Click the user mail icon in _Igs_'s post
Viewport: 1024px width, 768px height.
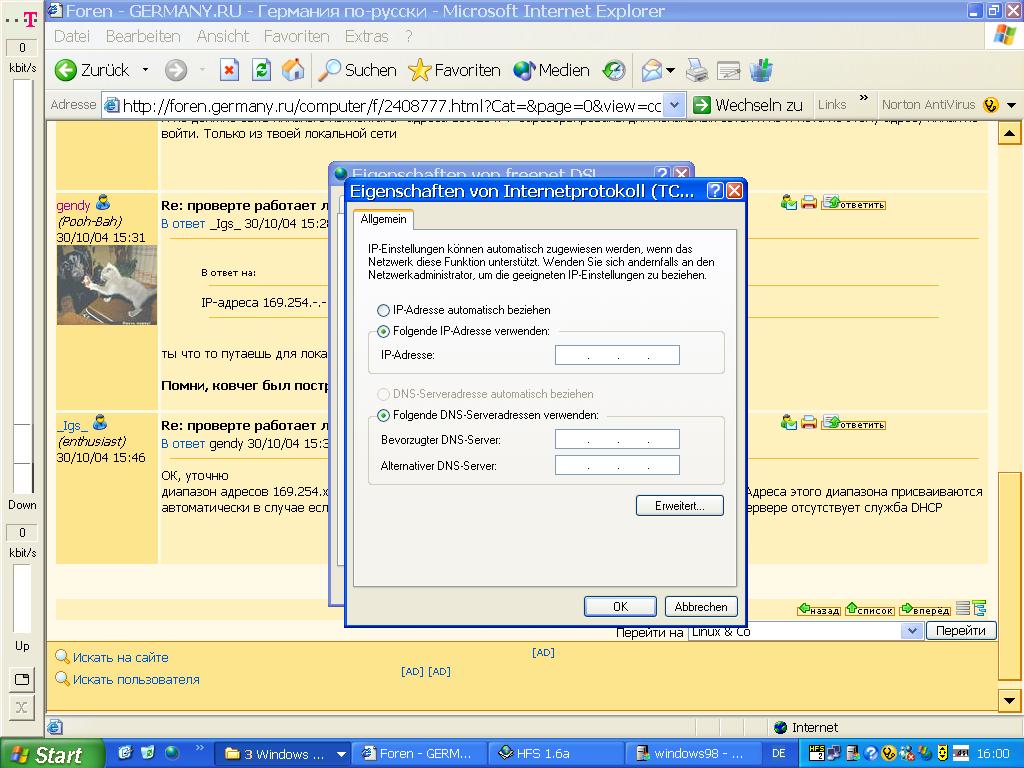[788, 423]
